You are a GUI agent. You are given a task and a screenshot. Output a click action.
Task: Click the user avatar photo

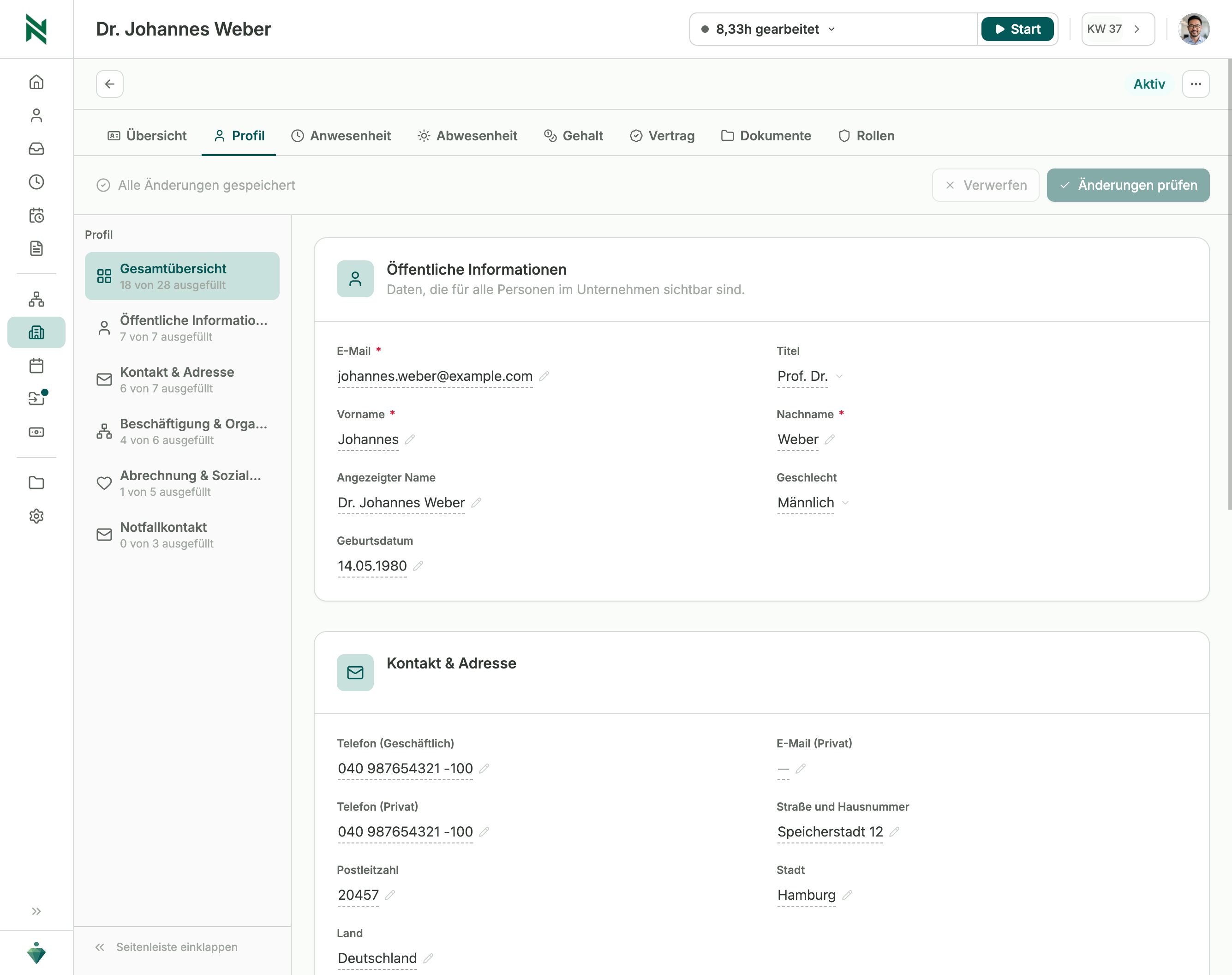tap(1194, 29)
